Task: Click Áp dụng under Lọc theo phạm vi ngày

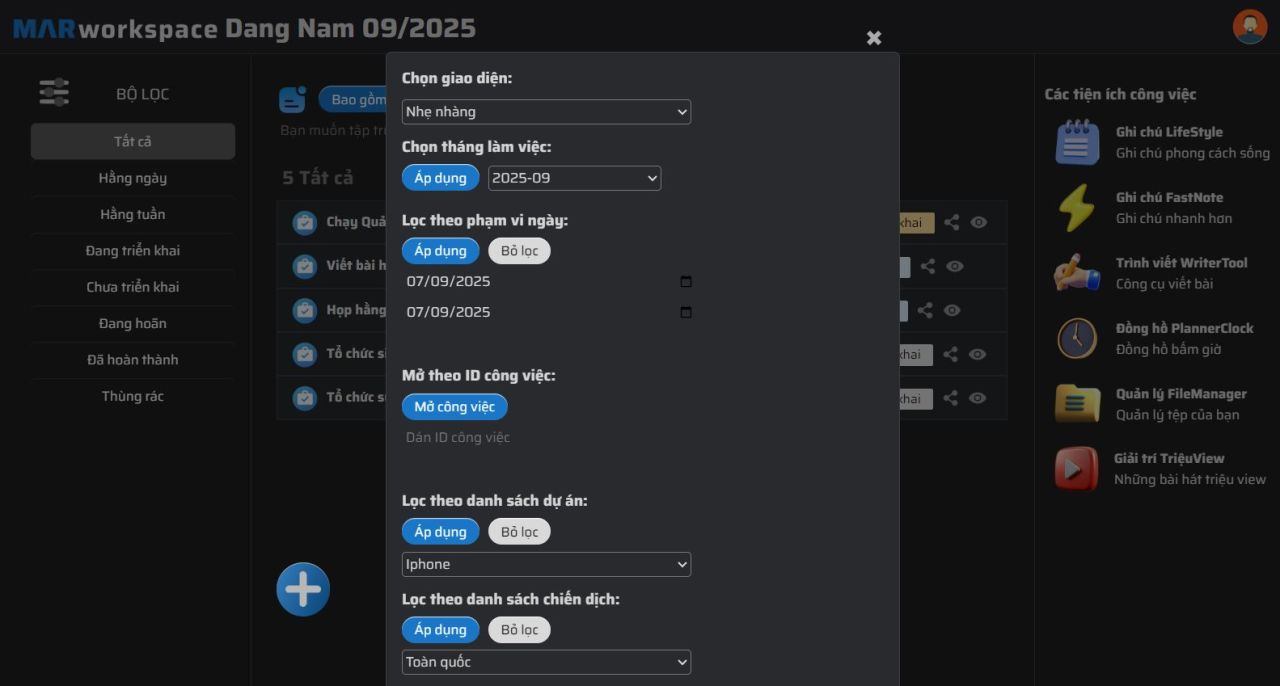Action: 441,251
